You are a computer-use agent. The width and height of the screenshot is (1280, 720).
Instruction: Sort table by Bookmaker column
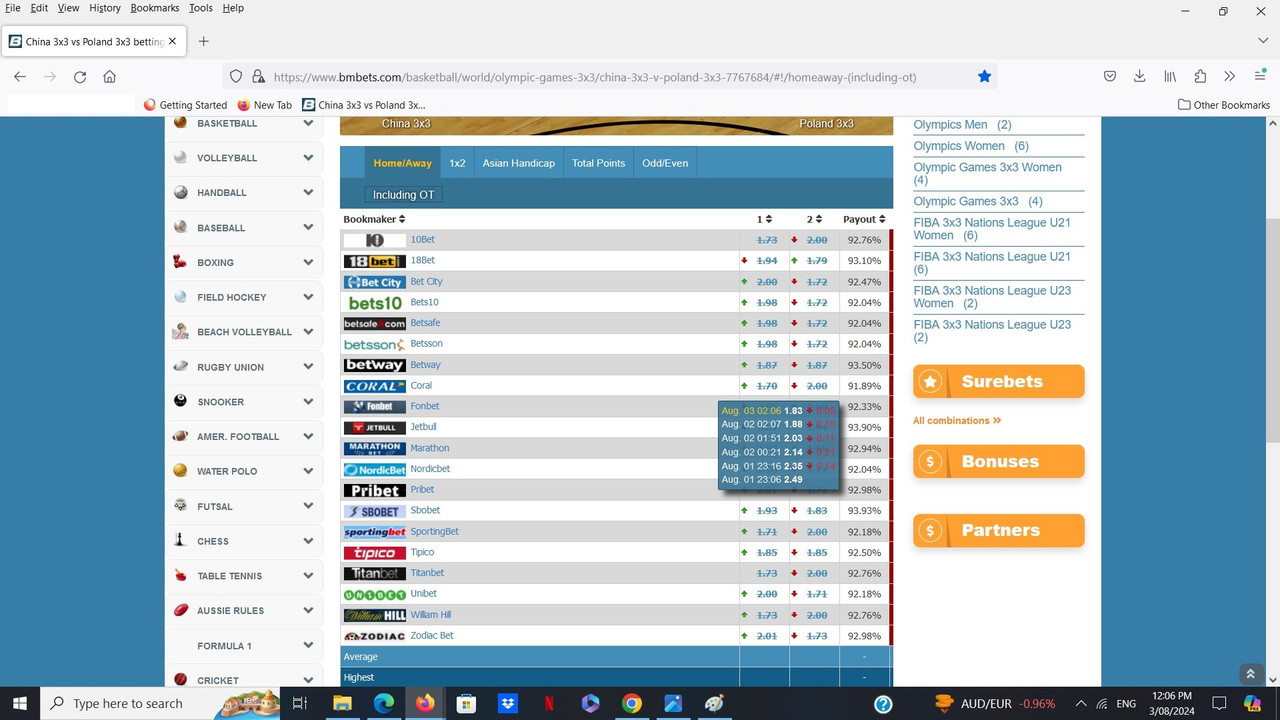(x=374, y=219)
